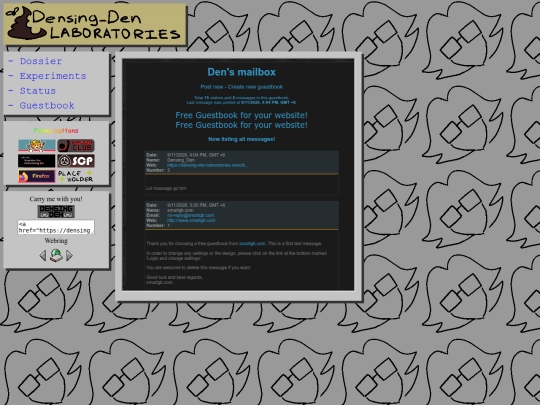Go to the Experiments page
The height and width of the screenshot is (405, 540).
53,76
